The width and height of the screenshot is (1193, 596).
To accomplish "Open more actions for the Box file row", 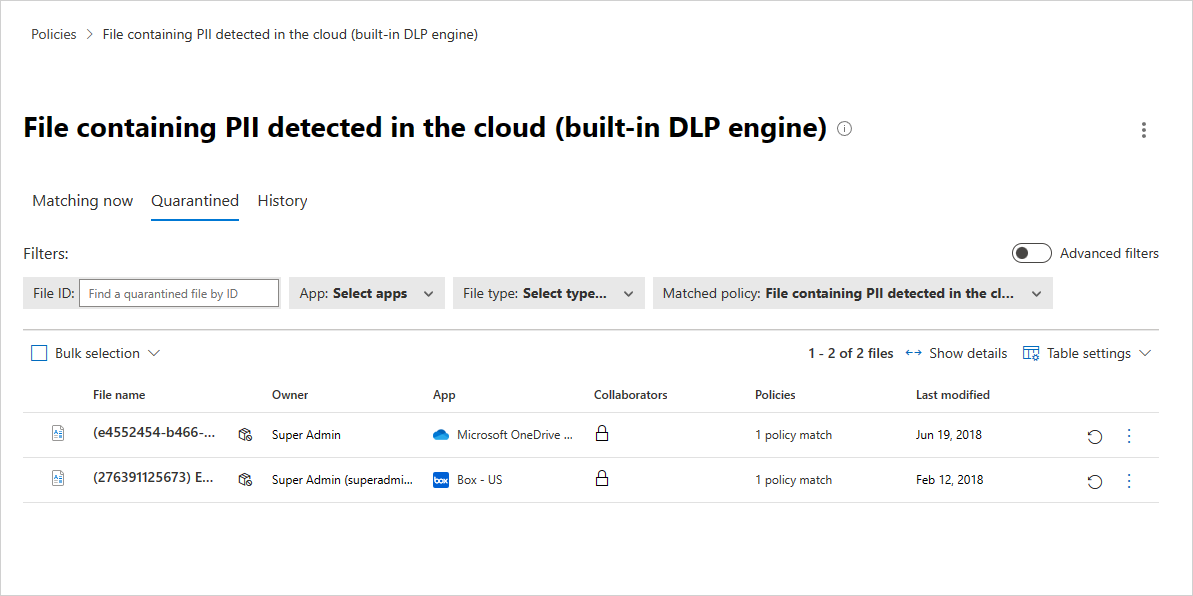I will [1129, 481].
